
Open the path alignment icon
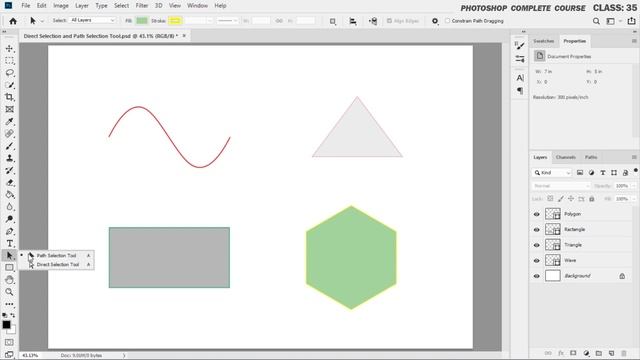(353, 21)
